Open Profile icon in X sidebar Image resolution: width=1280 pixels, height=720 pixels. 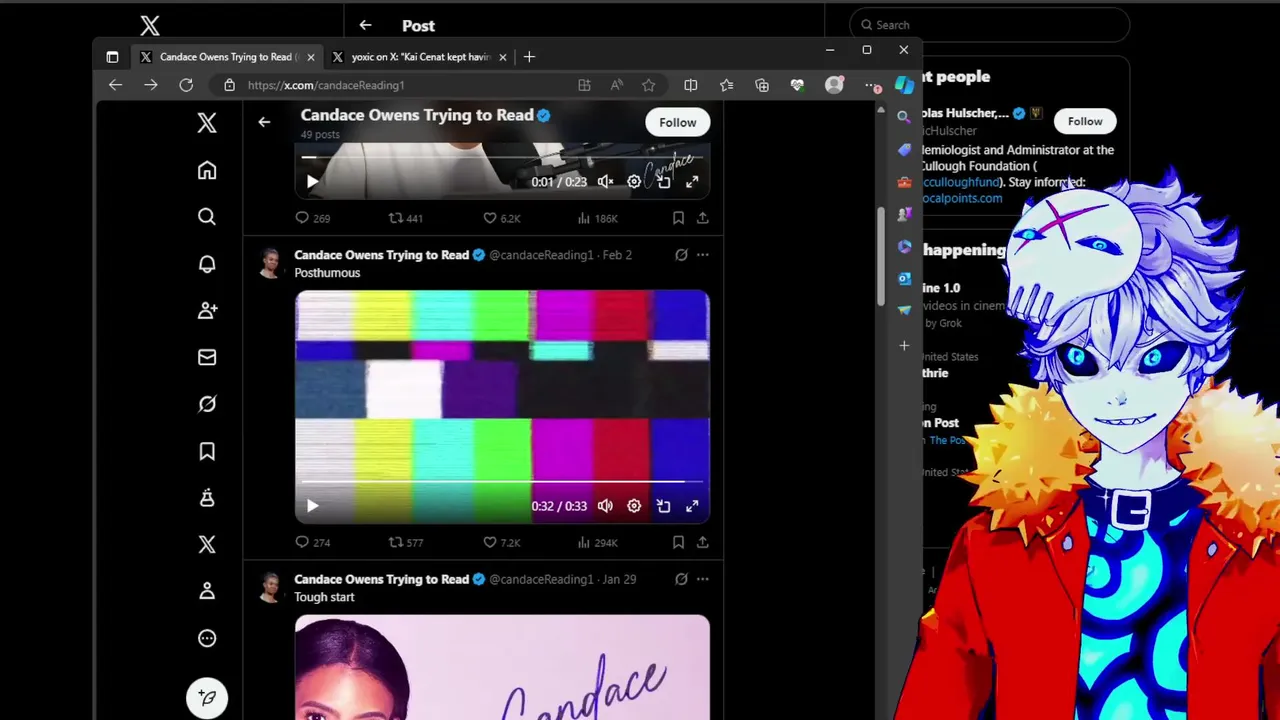pos(207,591)
